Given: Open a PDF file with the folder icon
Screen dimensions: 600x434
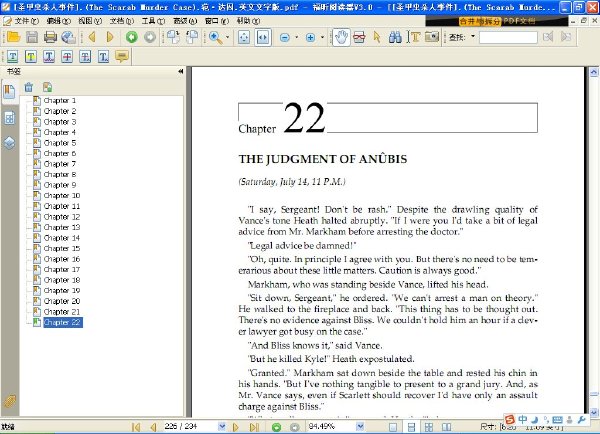Looking at the screenshot, I should (13, 37).
